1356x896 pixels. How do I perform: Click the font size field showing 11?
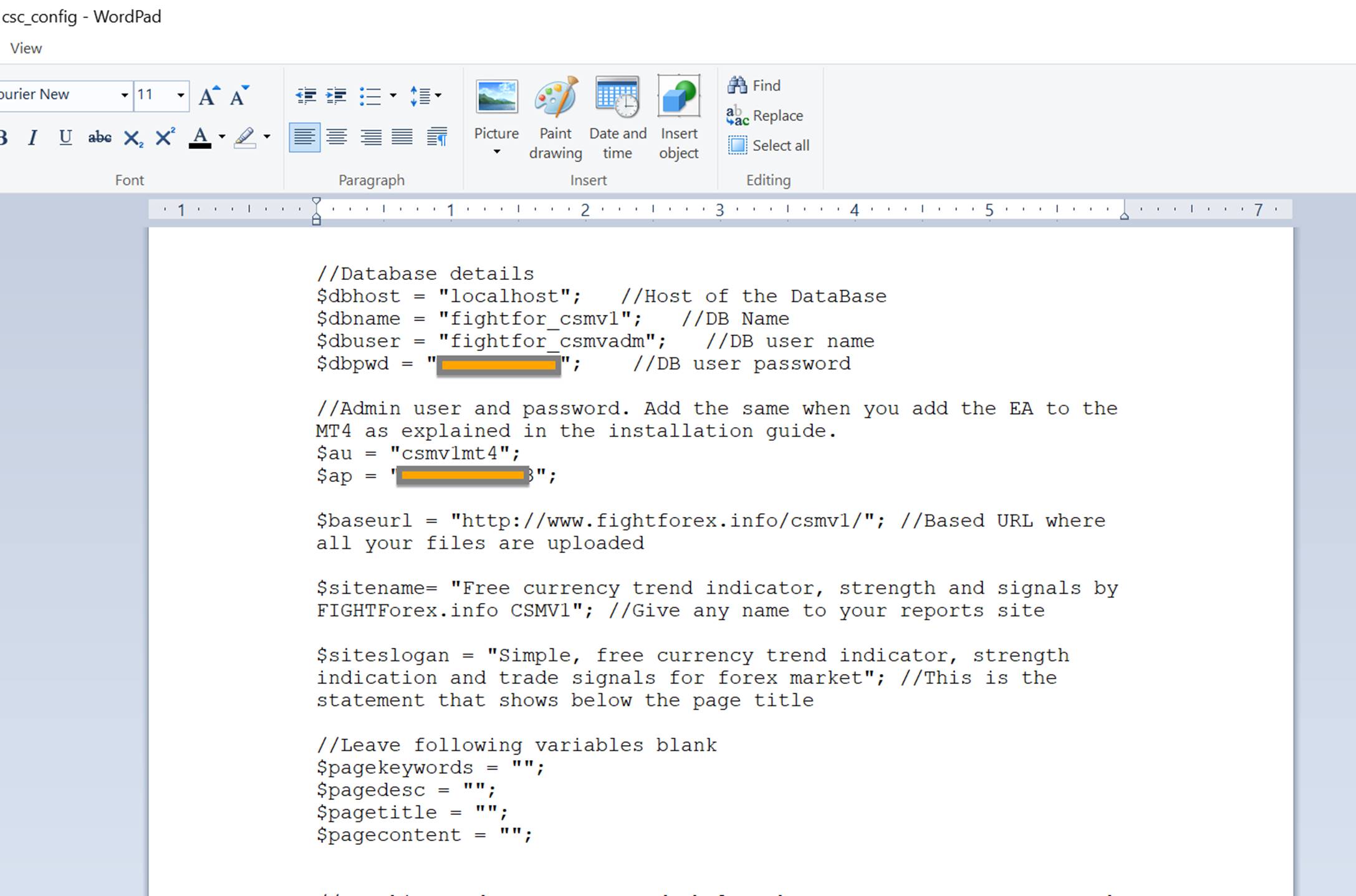click(154, 95)
